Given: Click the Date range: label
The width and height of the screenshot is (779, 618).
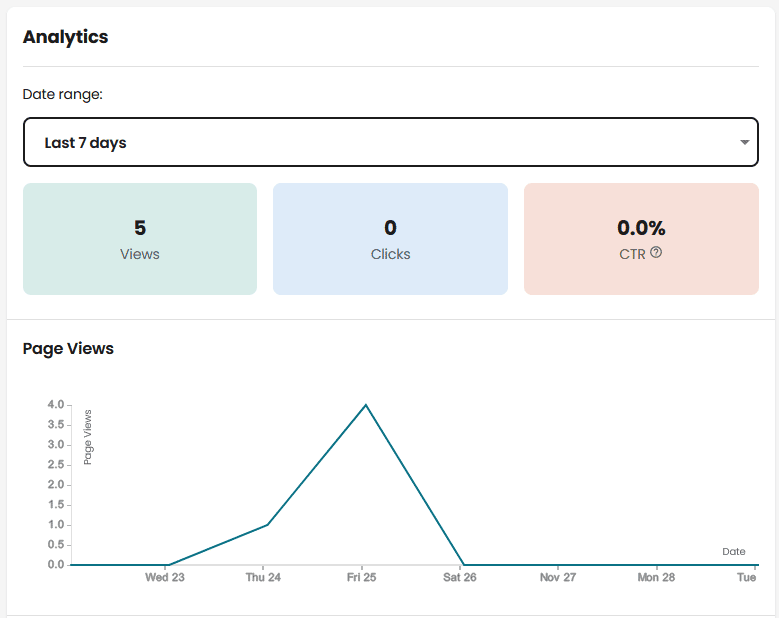Looking at the screenshot, I should tap(63, 94).
